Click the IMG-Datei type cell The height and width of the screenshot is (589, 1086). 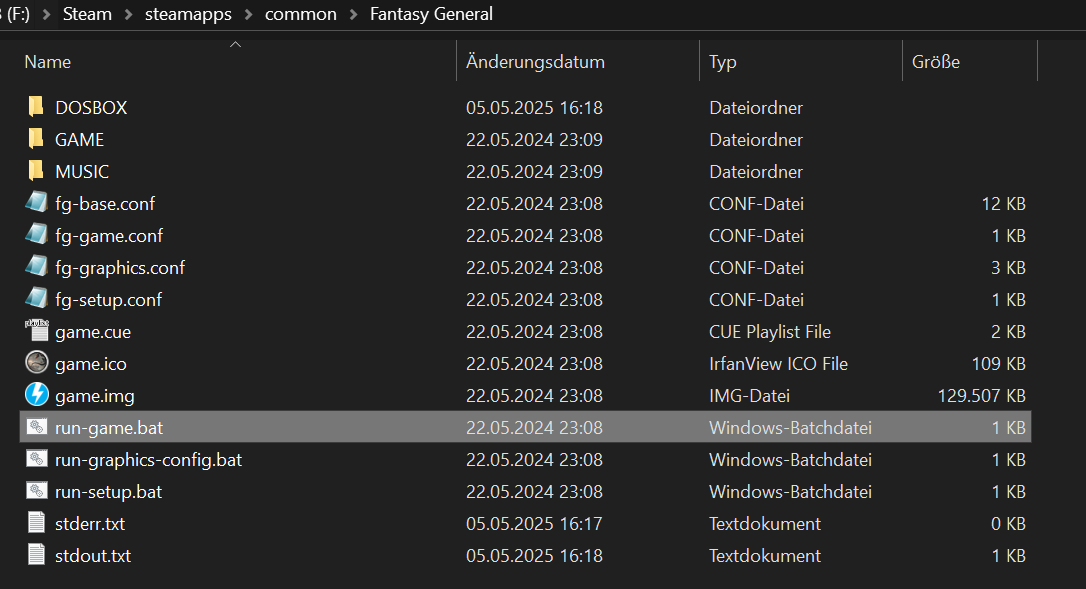tap(749, 395)
